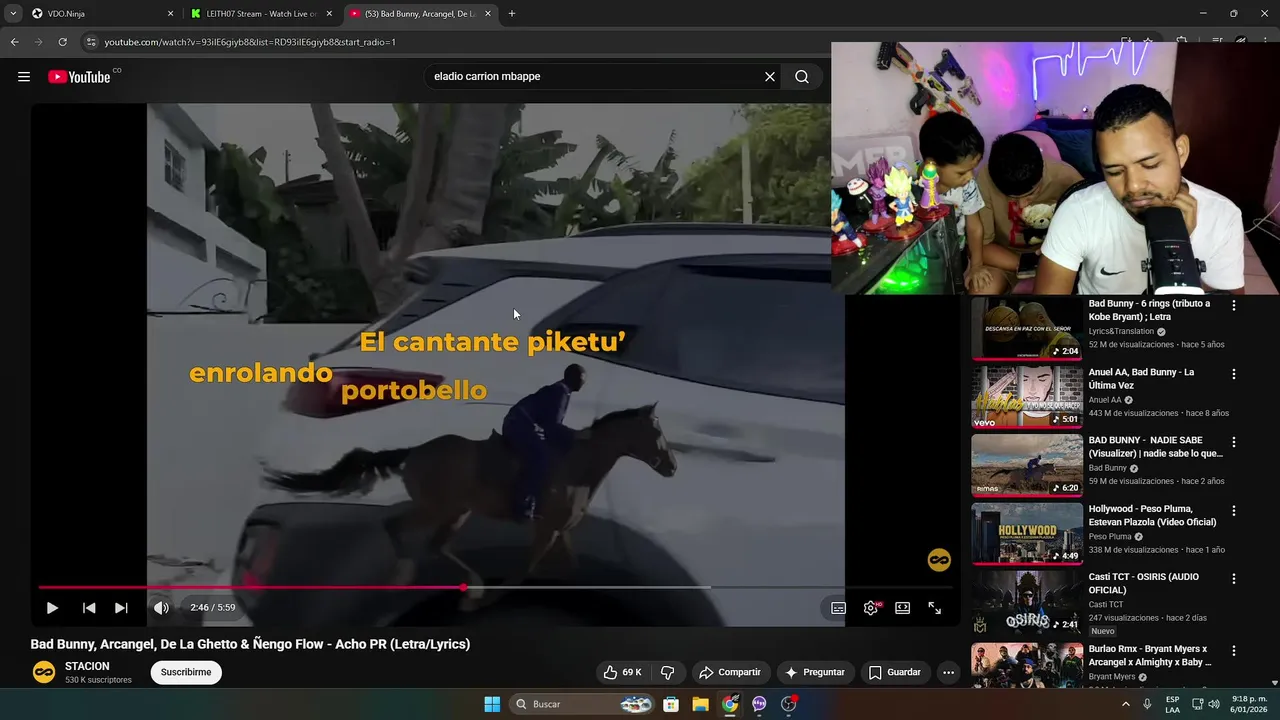Close the VDO.Ninja tab
This screenshot has width=1280, height=720.
click(170, 14)
